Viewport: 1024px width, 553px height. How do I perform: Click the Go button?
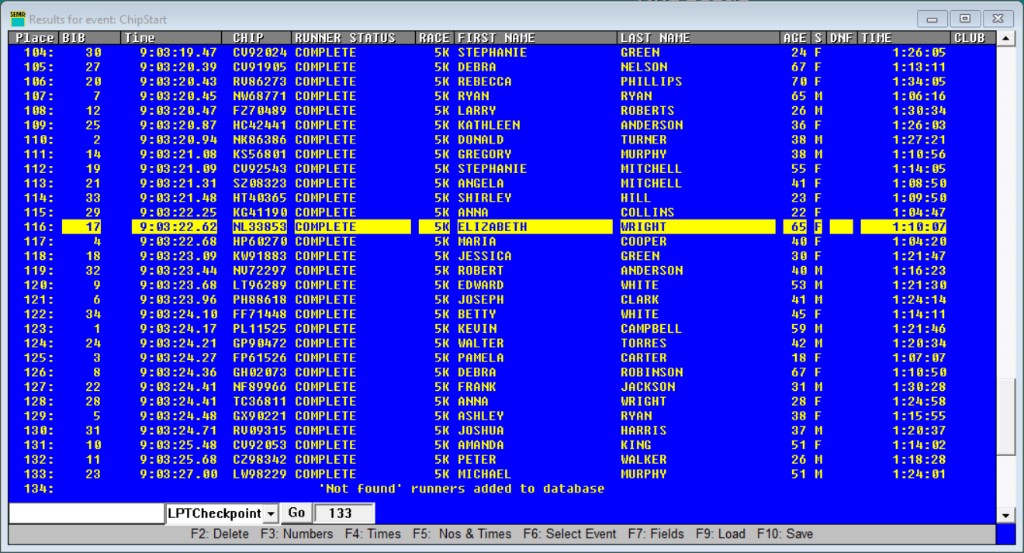[296, 513]
